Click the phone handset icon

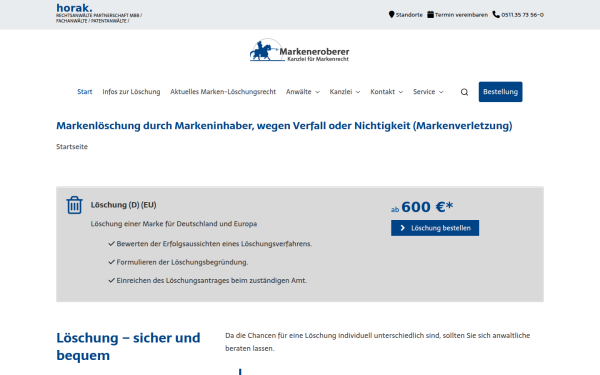pos(496,15)
